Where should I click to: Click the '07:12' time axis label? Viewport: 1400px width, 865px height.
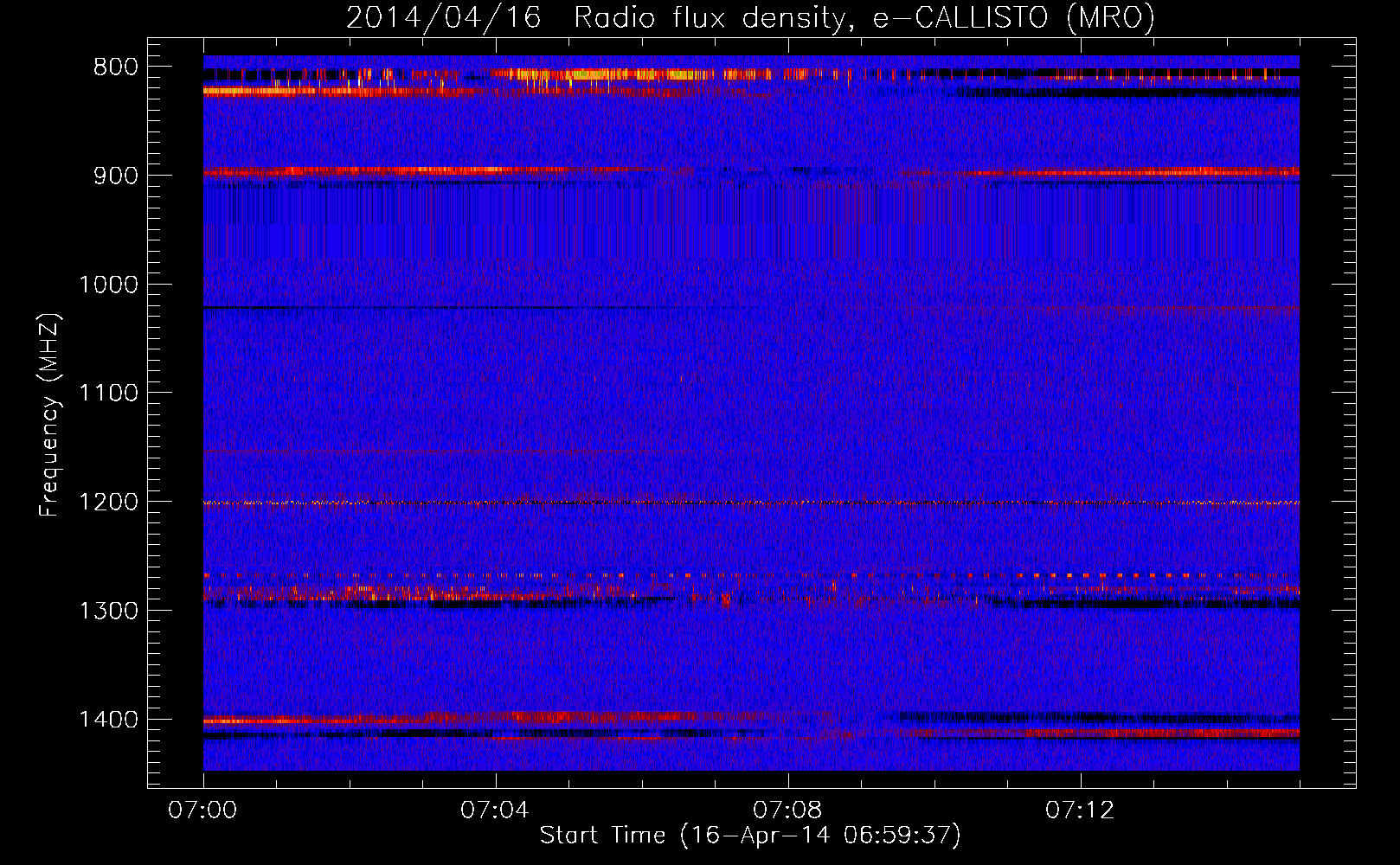click(1080, 811)
